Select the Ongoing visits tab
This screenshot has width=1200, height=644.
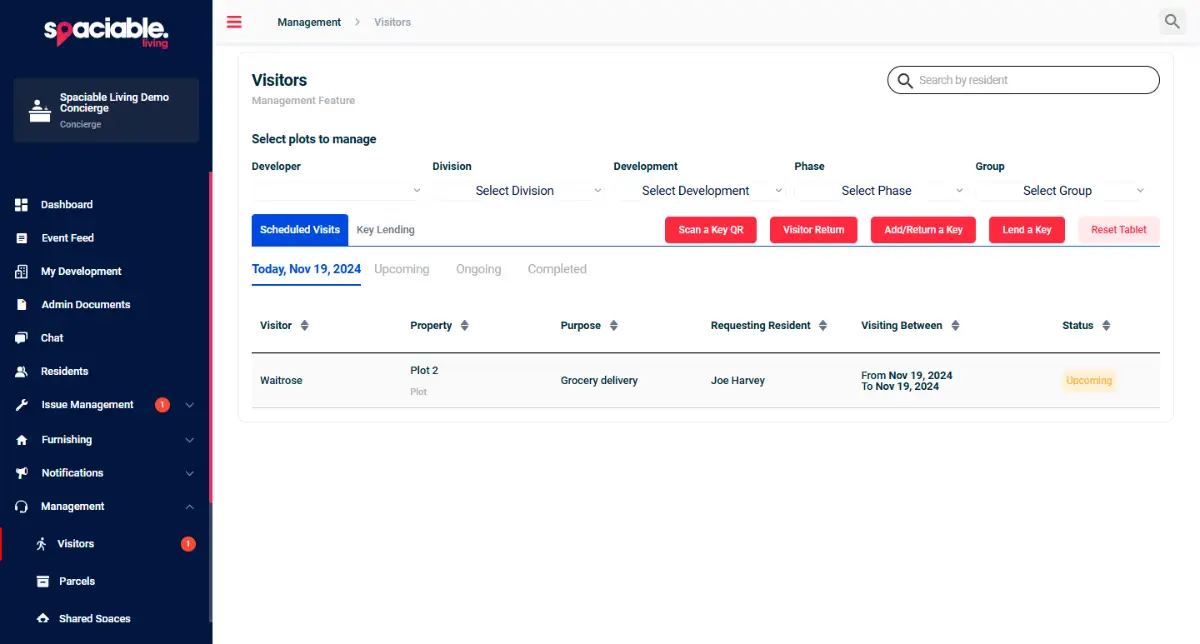click(479, 270)
